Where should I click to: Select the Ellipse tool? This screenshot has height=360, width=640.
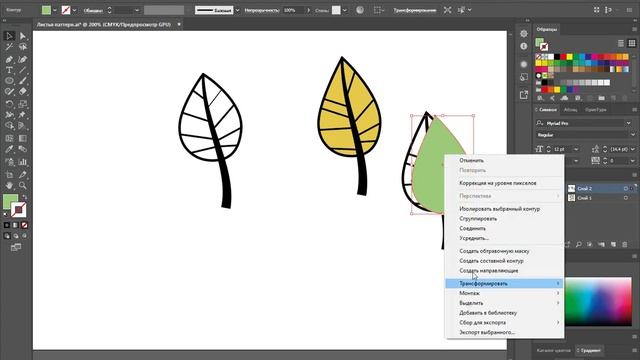[x=9, y=81]
